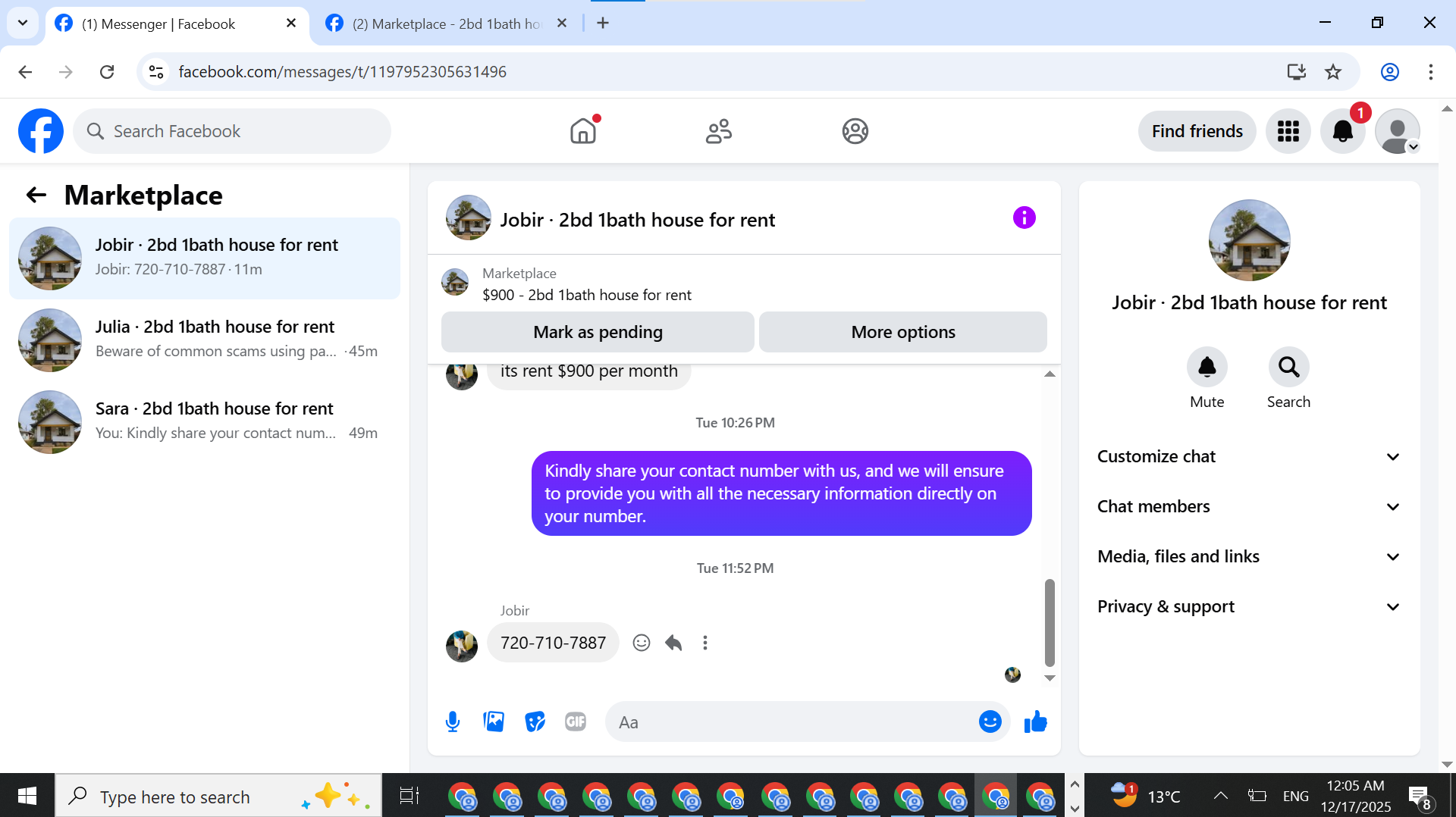Viewport: 1456px width, 817px height.
Task: Open the account profile avatar menu
Action: pos(1397,131)
